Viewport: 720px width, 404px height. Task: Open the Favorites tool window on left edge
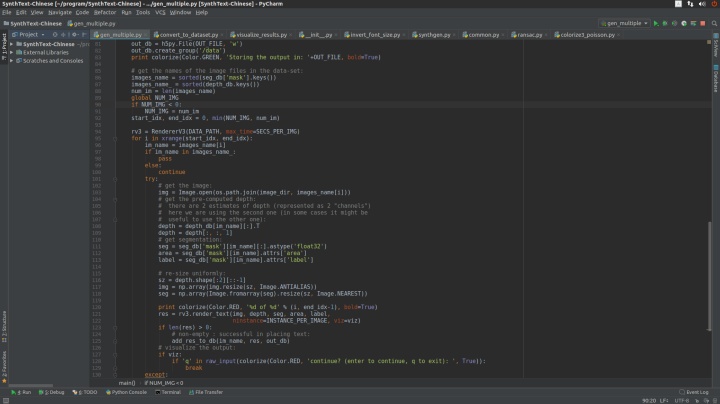(x=4, y=367)
